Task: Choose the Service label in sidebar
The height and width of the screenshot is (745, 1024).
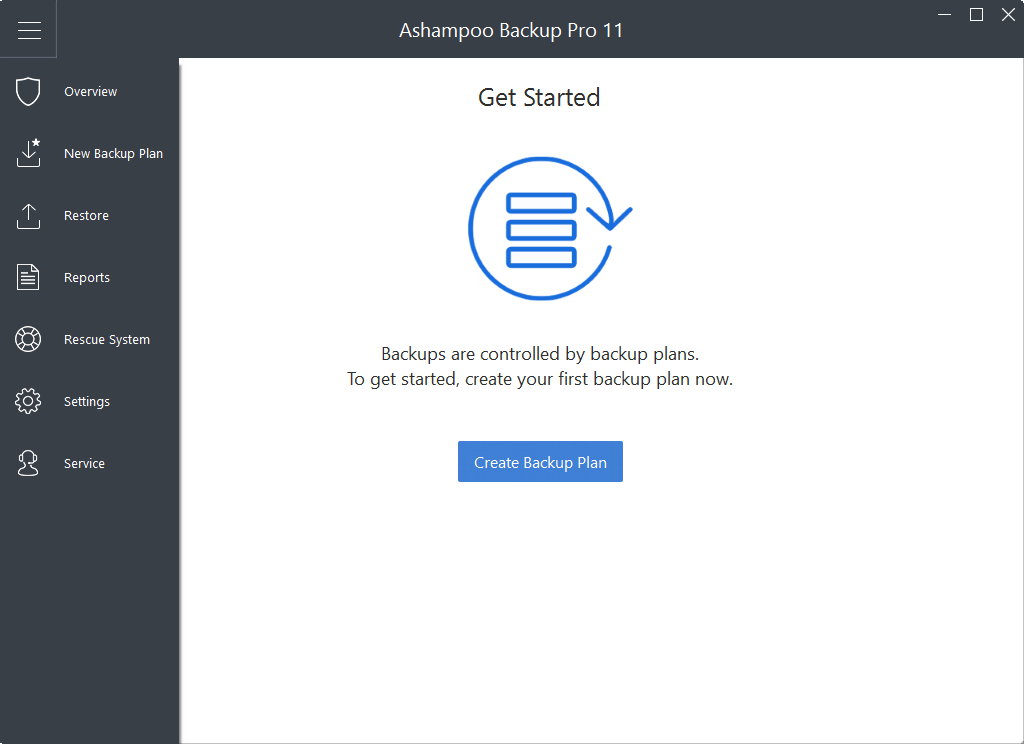Action: click(84, 464)
